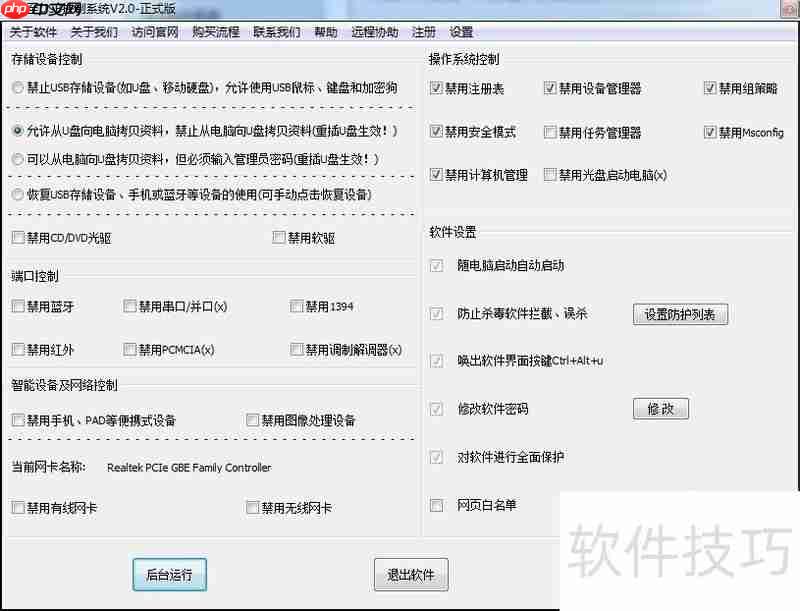Open the 设置 menu
800x611 pixels.
click(x=460, y=31)
